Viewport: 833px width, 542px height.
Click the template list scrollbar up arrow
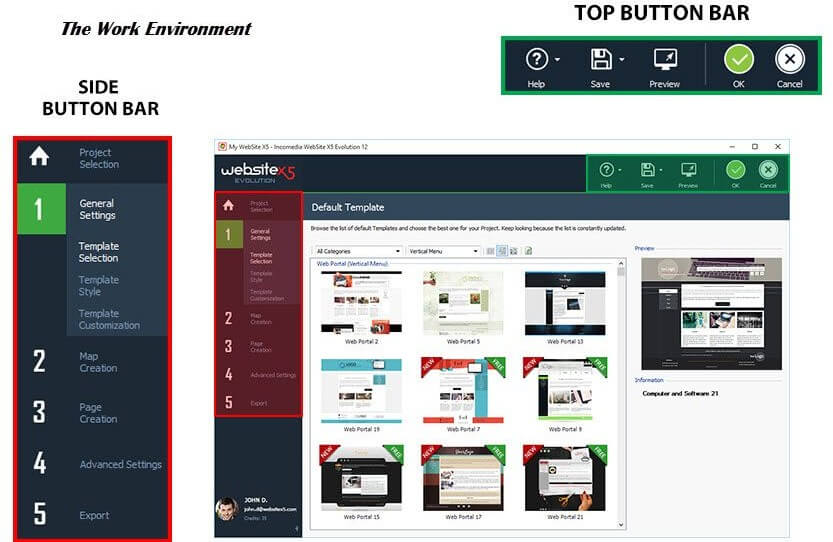[620, 263]
